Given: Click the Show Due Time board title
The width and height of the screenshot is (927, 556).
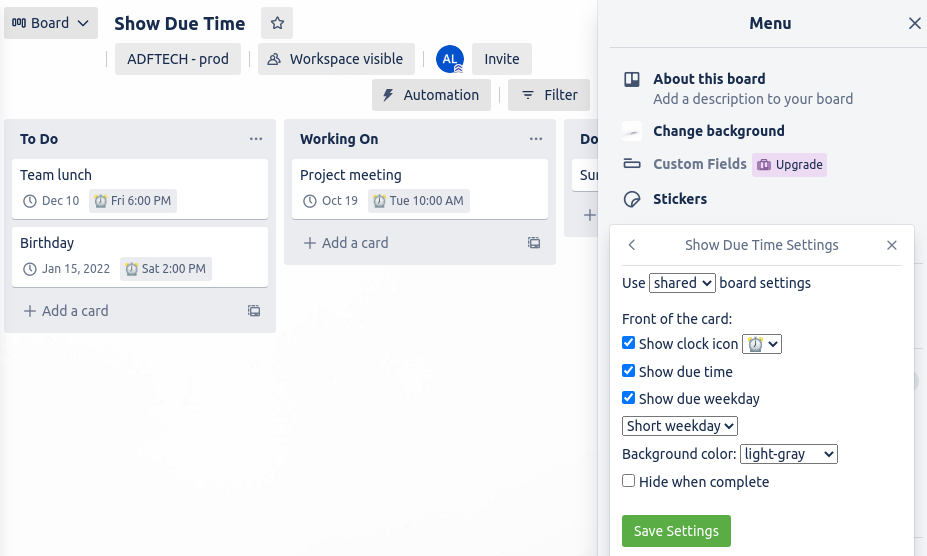Looking at the screenshot, I should 180,23.
